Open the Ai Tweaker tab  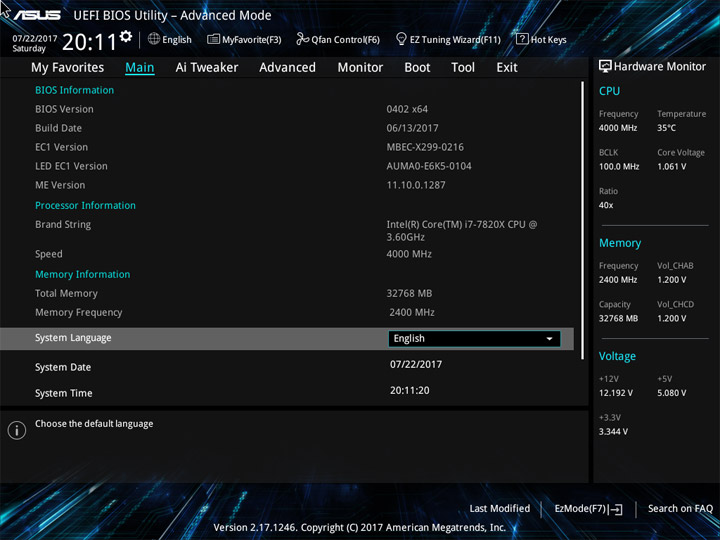207,68
